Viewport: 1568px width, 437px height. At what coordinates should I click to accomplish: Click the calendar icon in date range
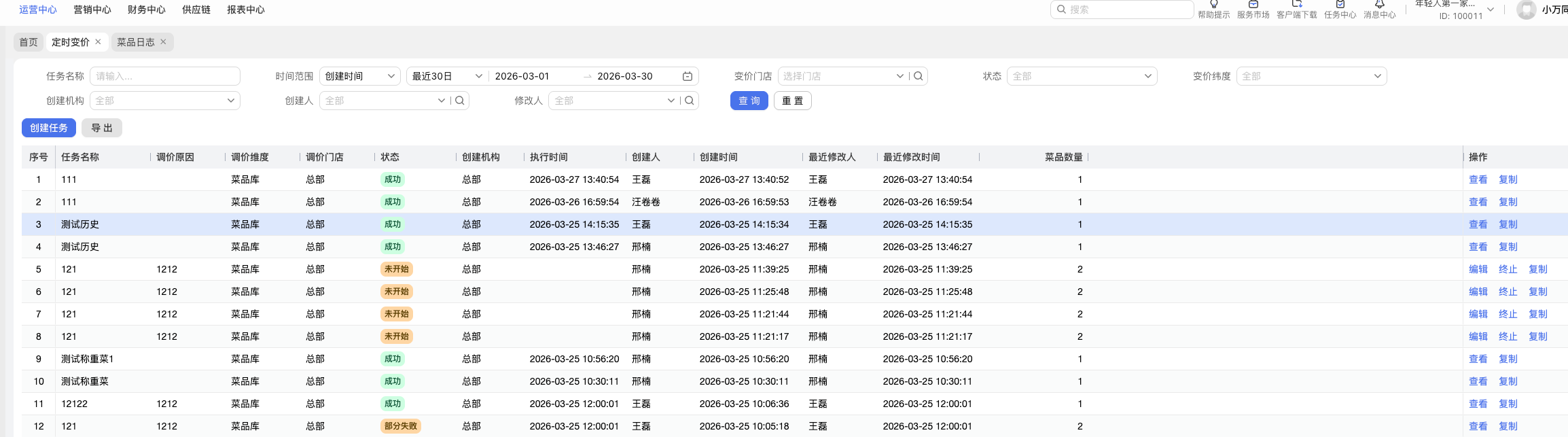click(687, 76)
